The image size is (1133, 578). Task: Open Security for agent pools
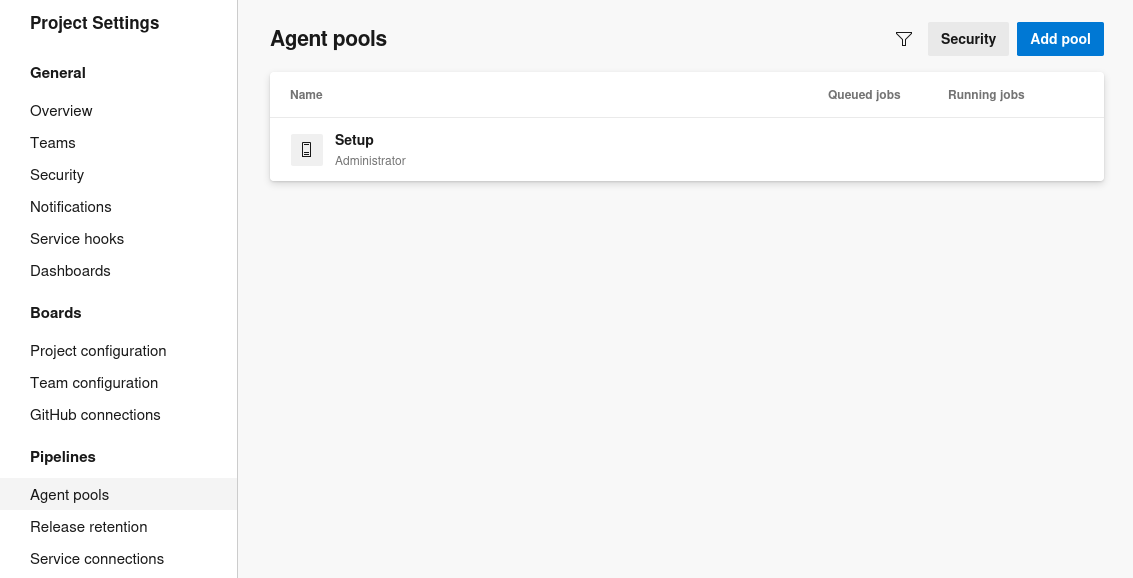click(968, 39)
